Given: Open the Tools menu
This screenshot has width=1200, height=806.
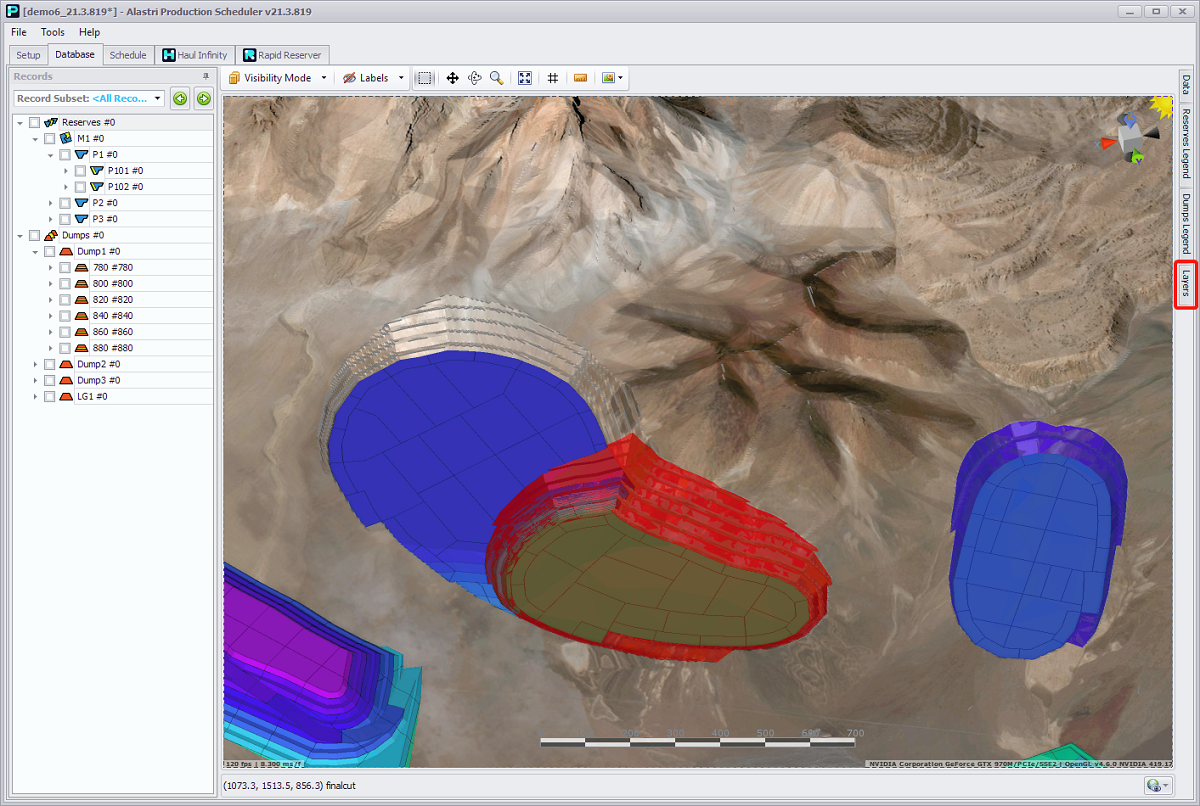Looking at the screenshot, I should [x=52, y=32].
